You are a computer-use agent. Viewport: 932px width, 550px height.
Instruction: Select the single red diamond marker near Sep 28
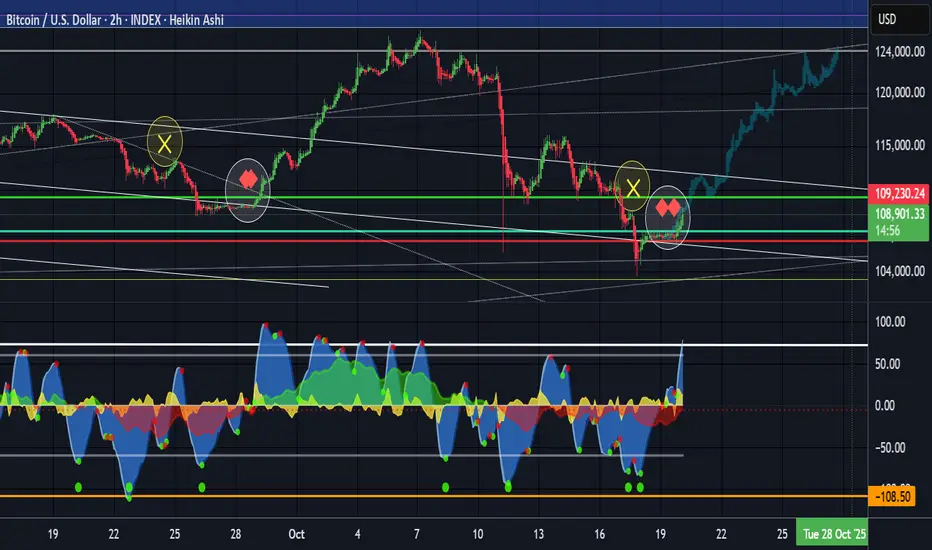point(248,179)
